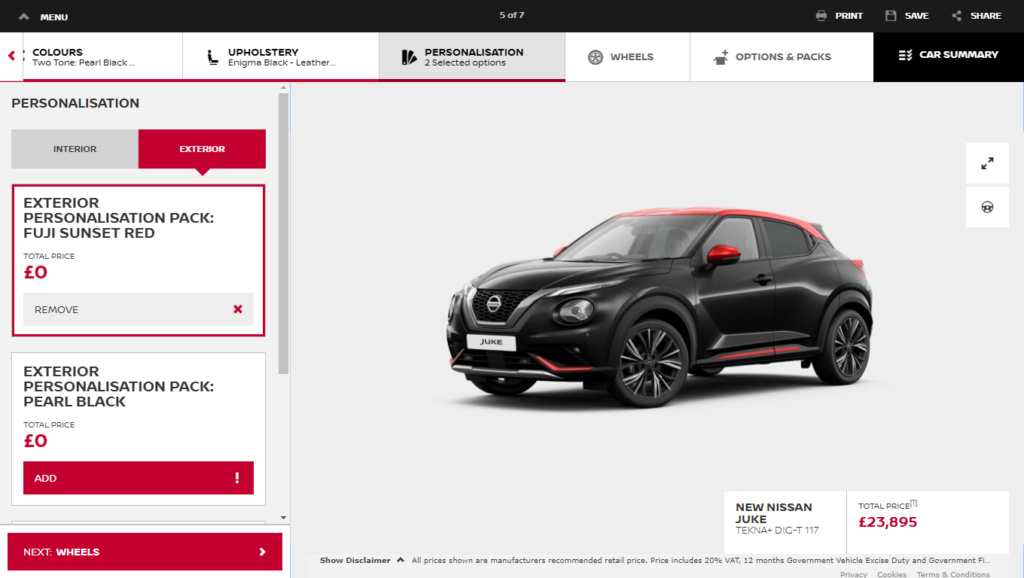
Task: Click the personalisation panel scrollbar thumb
Action: pos(283,233)
